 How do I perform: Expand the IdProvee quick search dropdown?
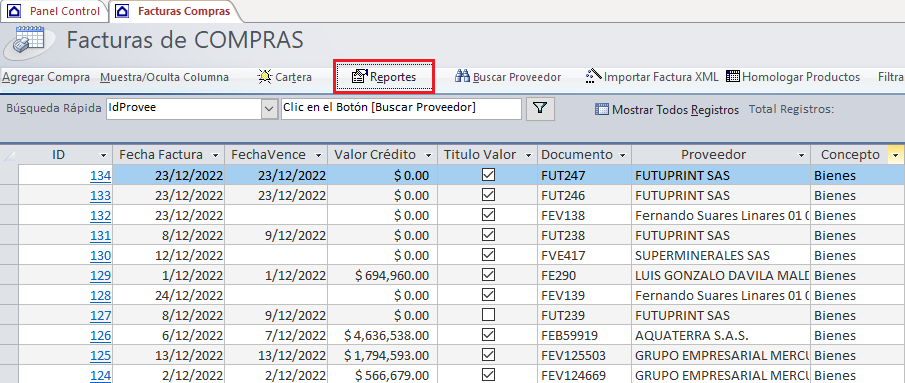point(270,108)
